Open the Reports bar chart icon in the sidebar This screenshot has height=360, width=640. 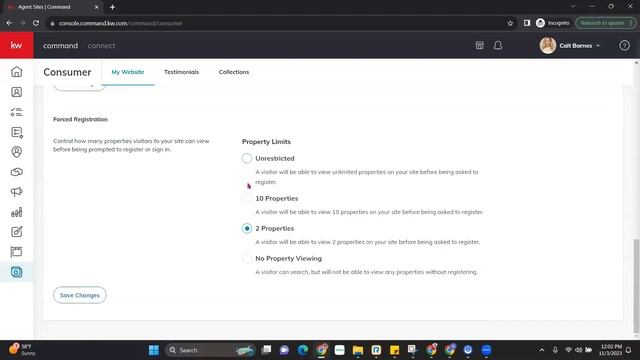pos(16,212)
